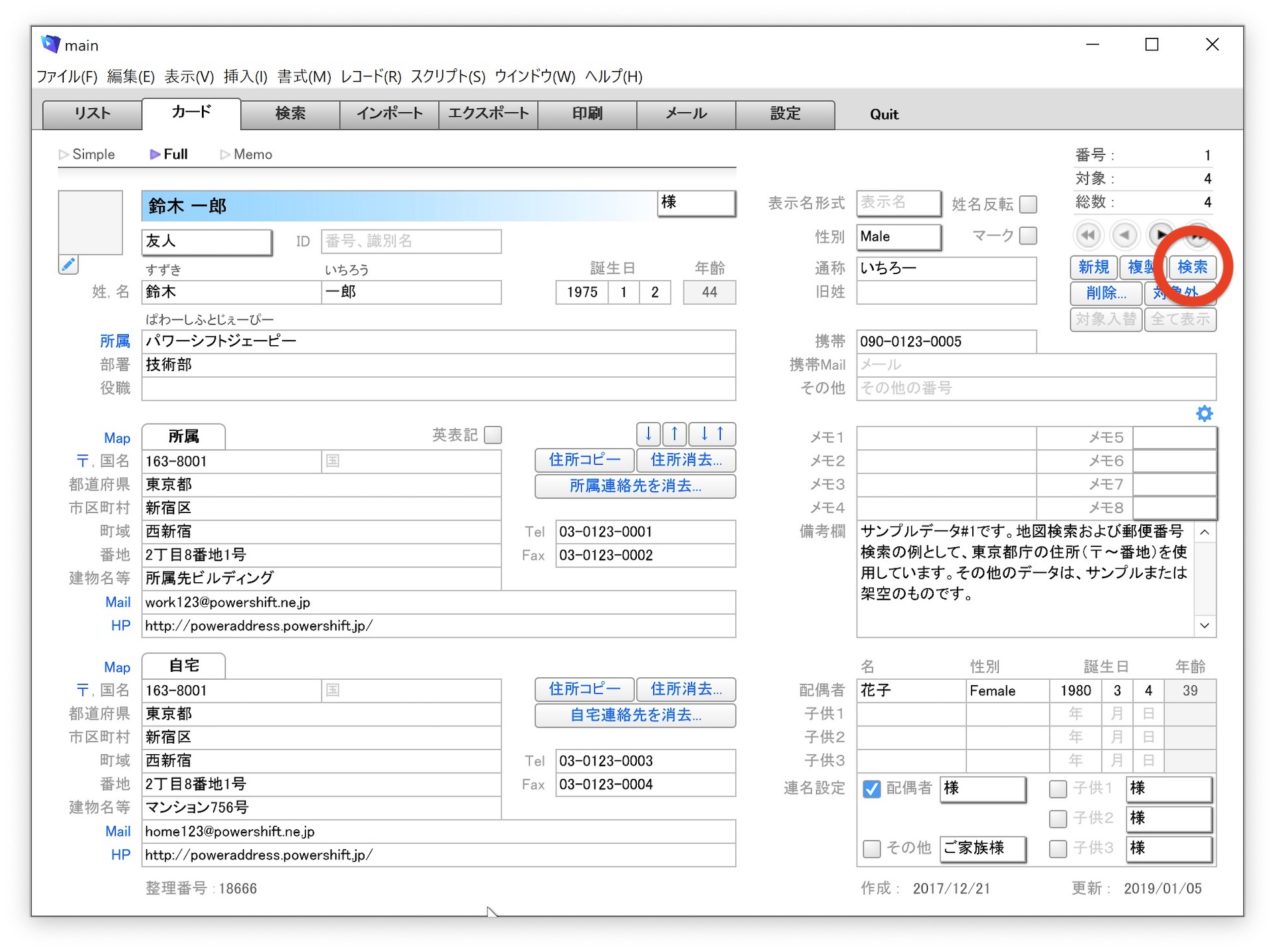Click the pencil icon under the photo box
The width and height of the screenshot is (1275, 952).
tap(68, 265)
